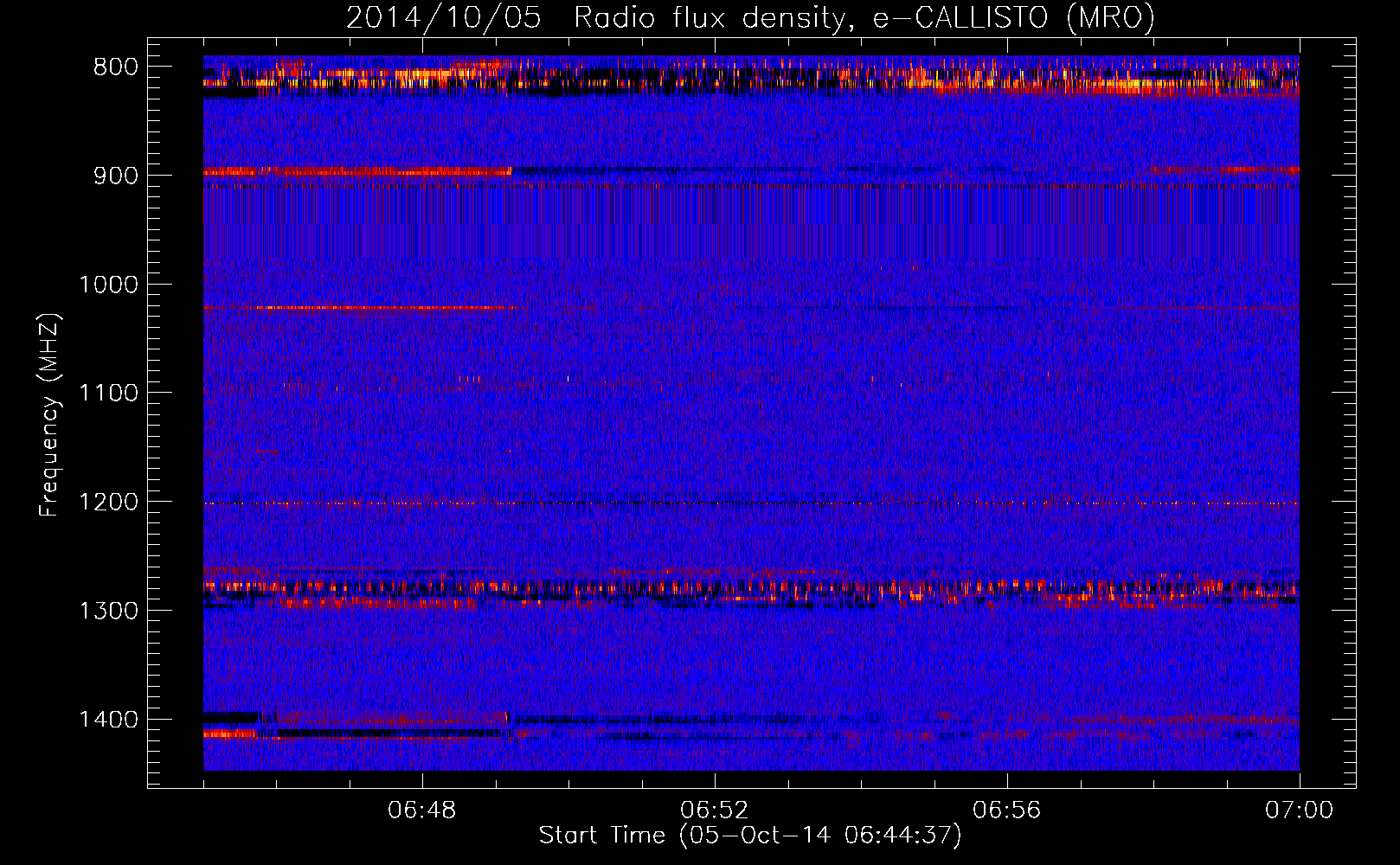This screenshot has width=1400, height=865.
Task: Click the plot title '2014/10/05 Radio flux density, e-CALLISTO (MRO)'
Action: pyautogui.click(x=750, y=17)
